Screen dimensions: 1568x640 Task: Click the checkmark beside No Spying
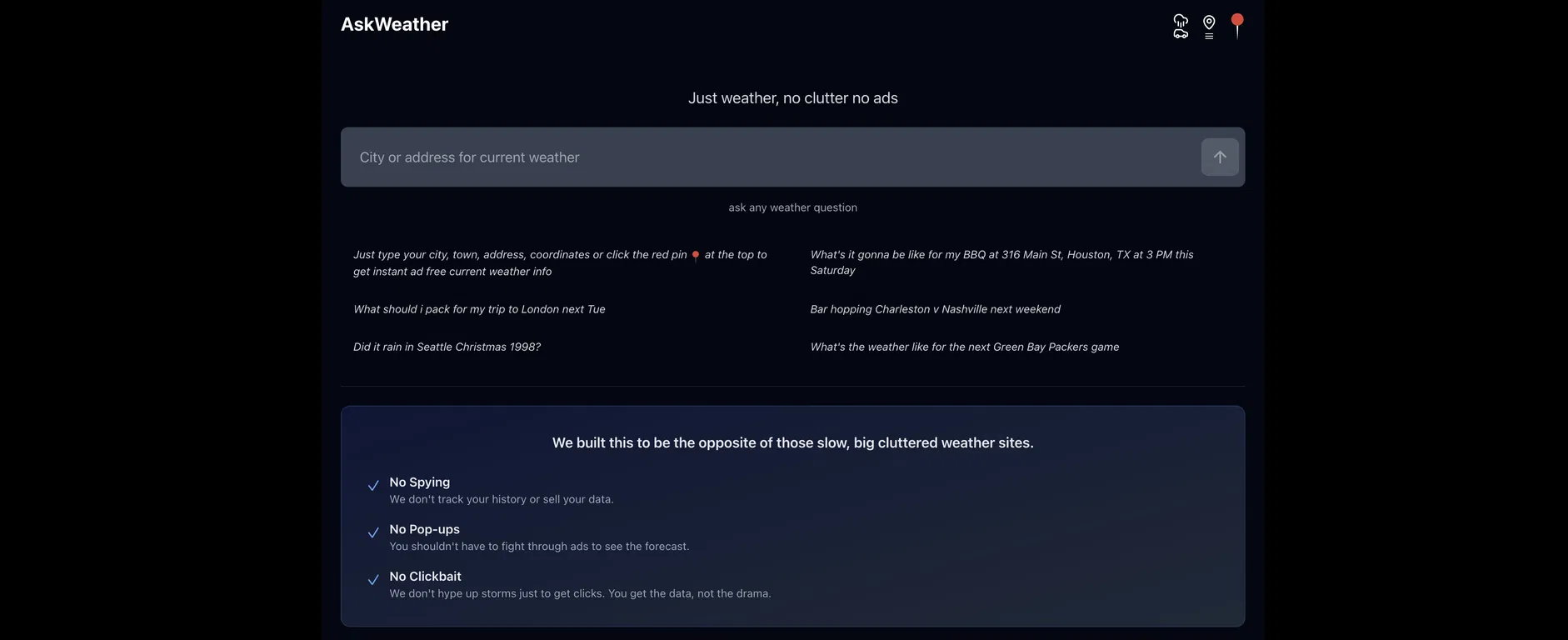373,486
